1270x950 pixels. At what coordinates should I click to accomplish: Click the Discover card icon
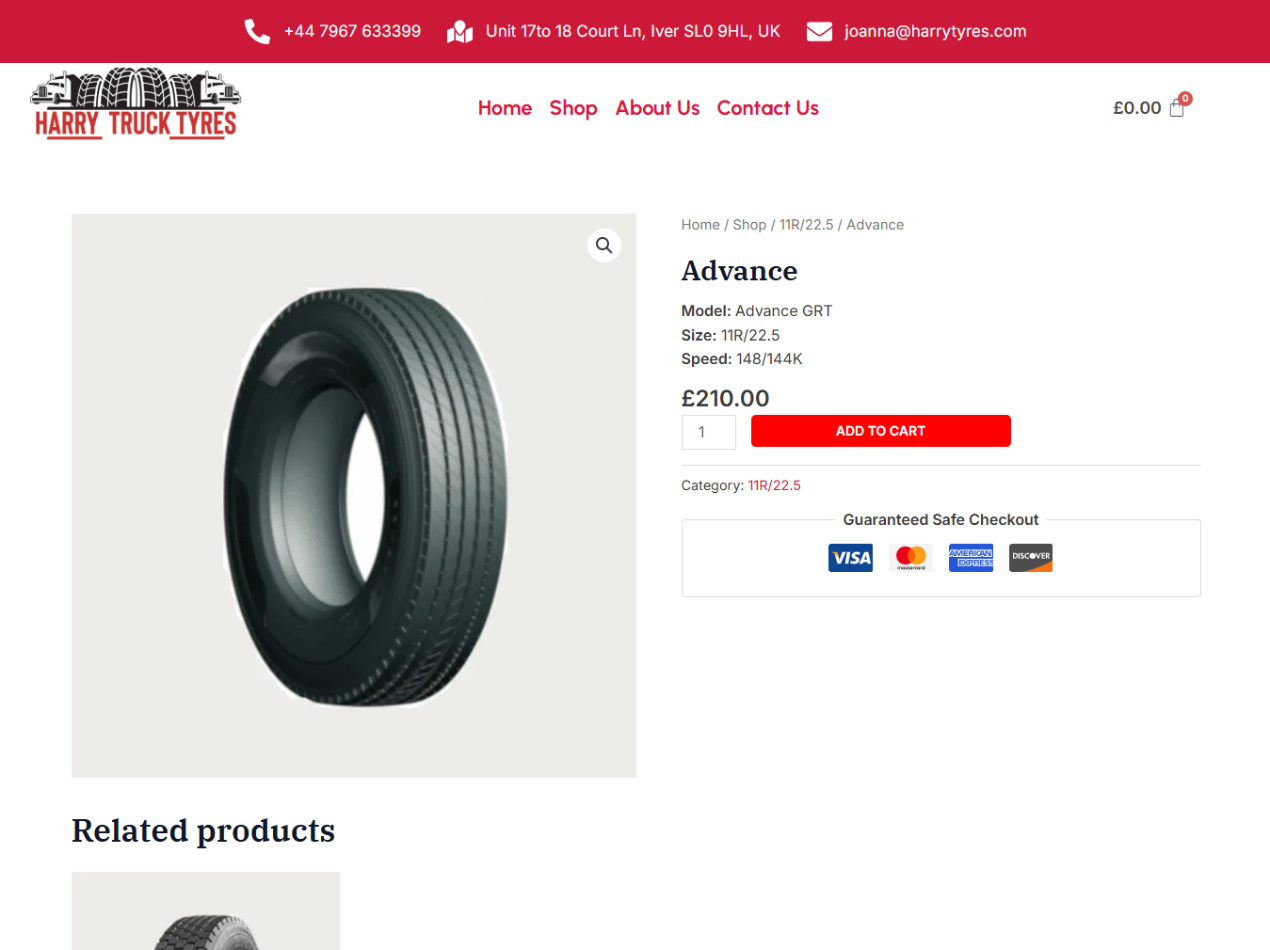[x=1031, y=558]
